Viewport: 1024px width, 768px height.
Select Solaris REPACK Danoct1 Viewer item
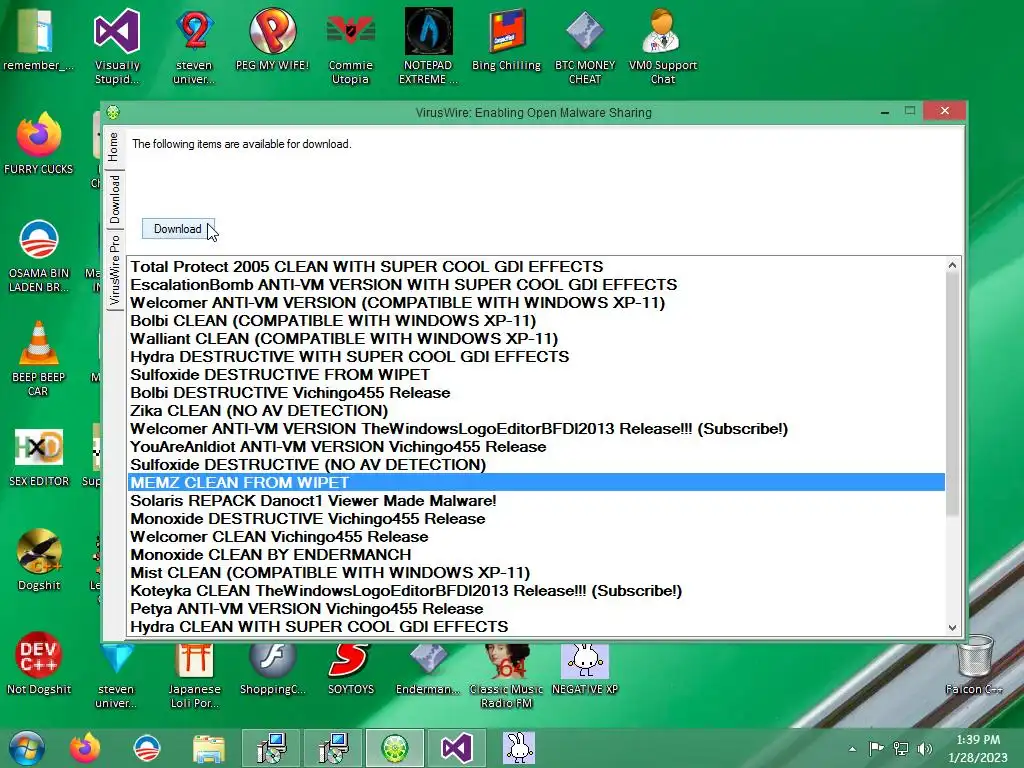point(536,500)
